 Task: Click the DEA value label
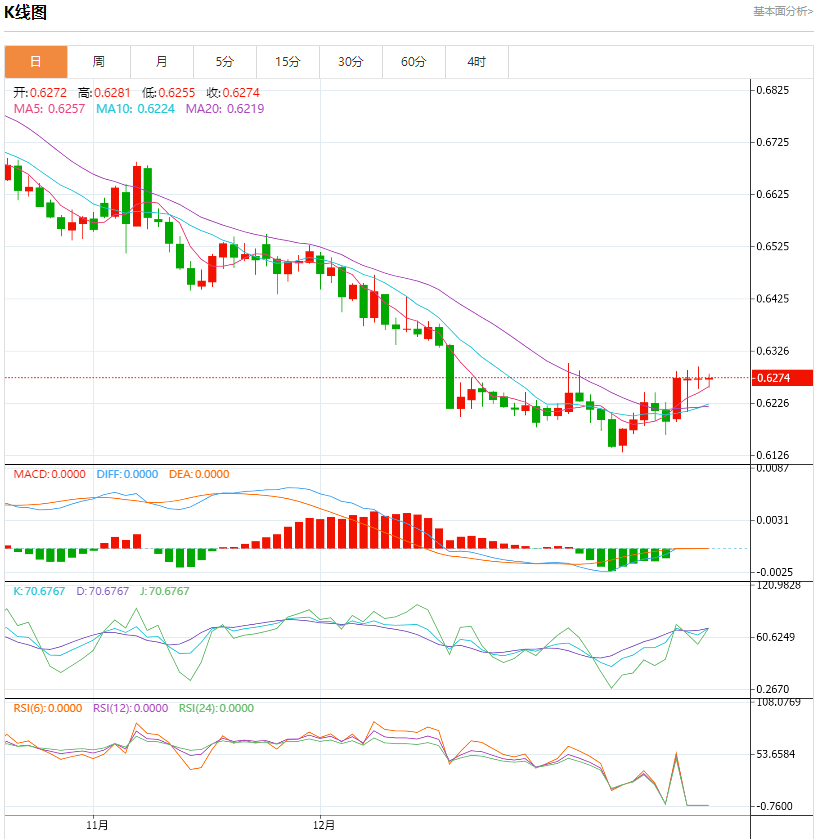[x=199, y=474]
